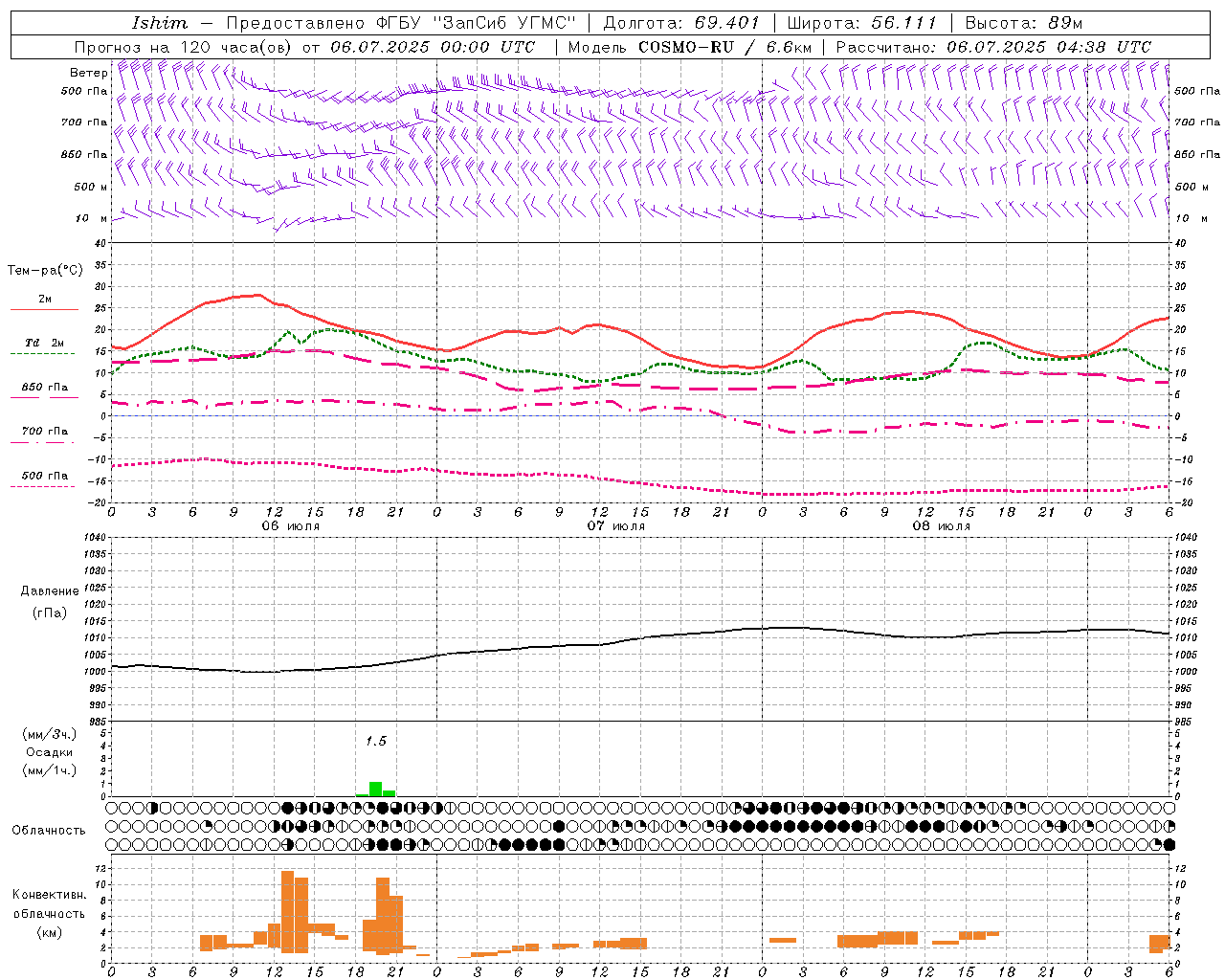This screenshot has width=1225, height=980.
Task: Click the "Осадки" precipitation panel label
Action: coord(49,752)
